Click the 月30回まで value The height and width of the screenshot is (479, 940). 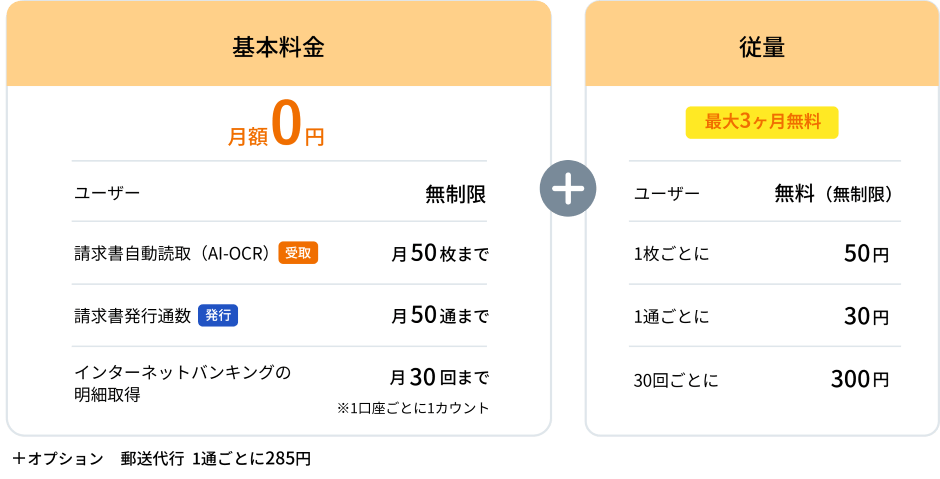click(x=439, y=378)
